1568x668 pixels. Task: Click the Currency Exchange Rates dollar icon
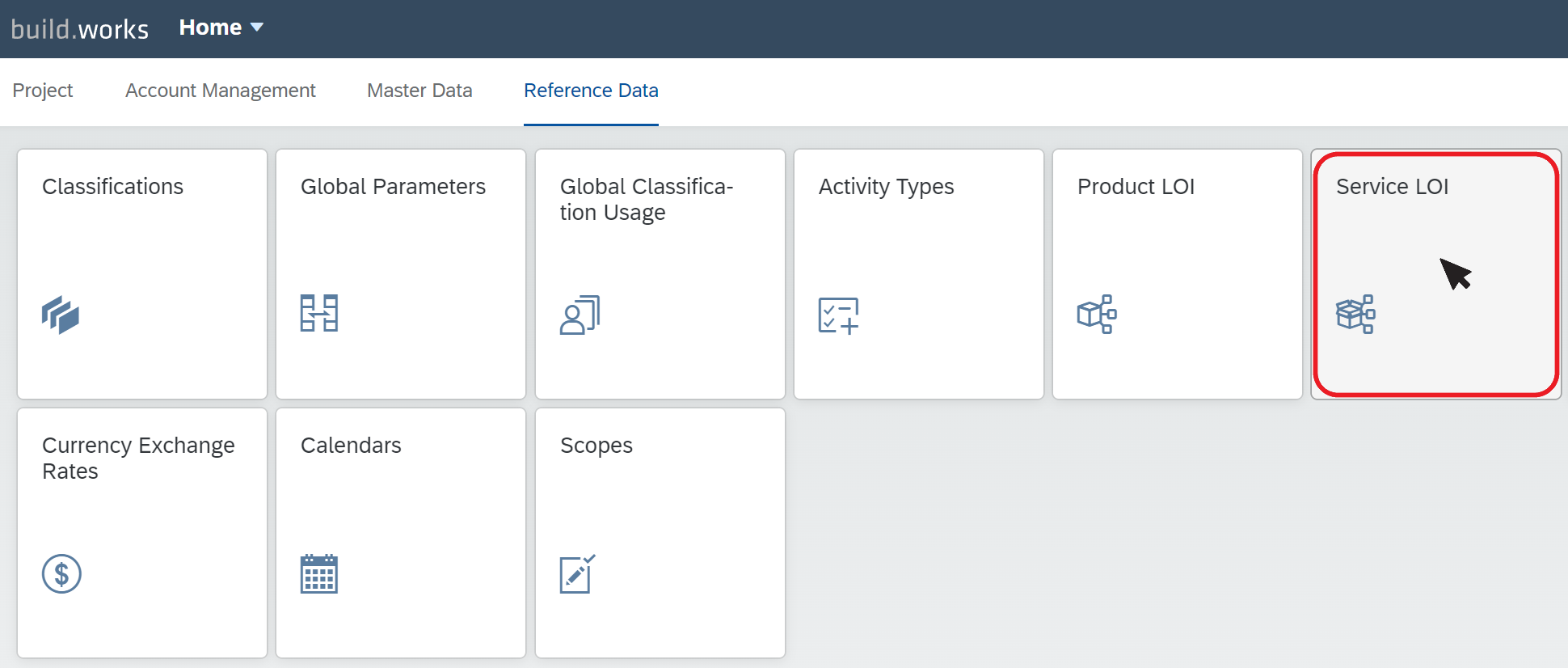tap(61, 573)
